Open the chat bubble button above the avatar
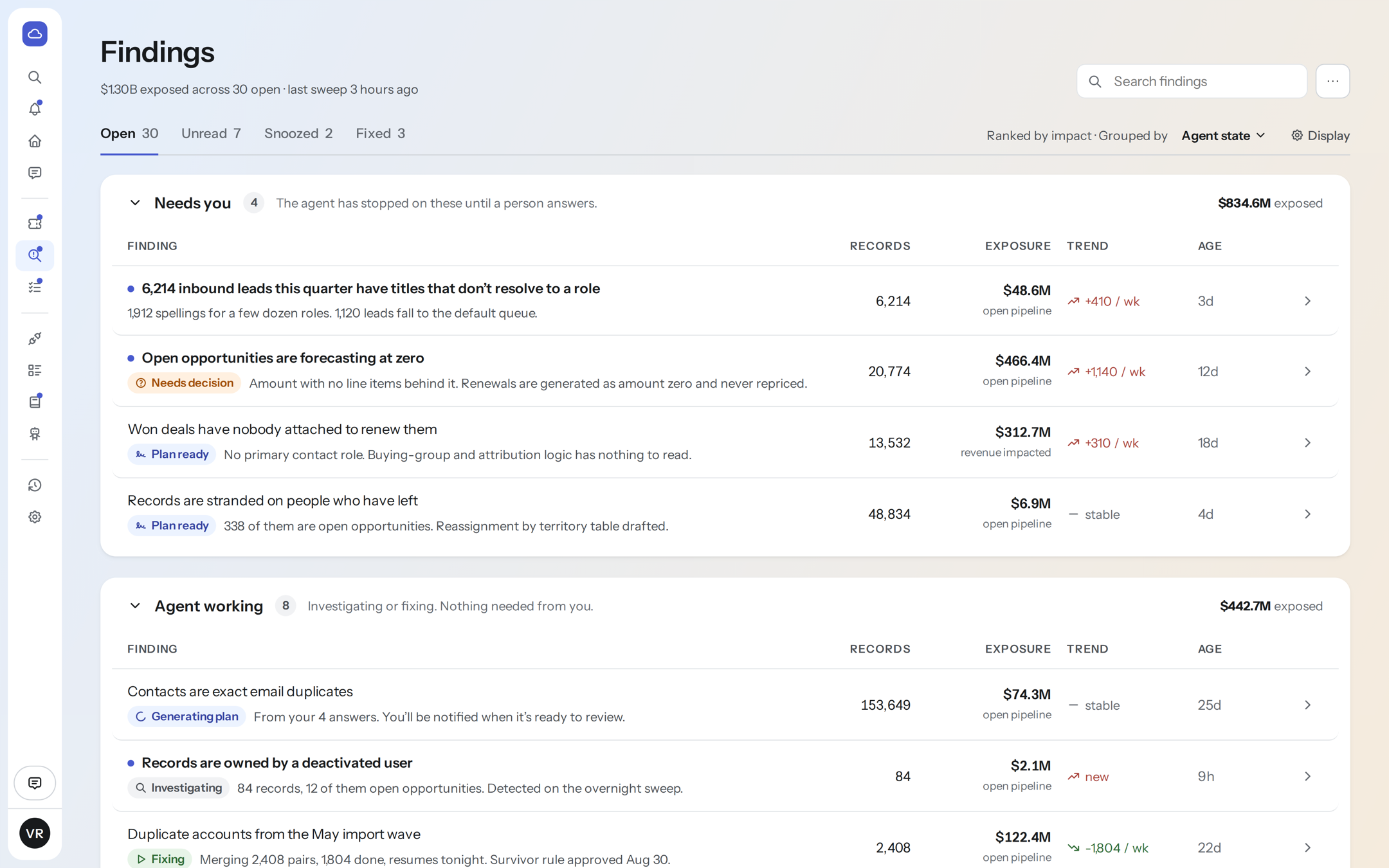The height and width of the screenshot is (868, 1389). click(35, 782)
